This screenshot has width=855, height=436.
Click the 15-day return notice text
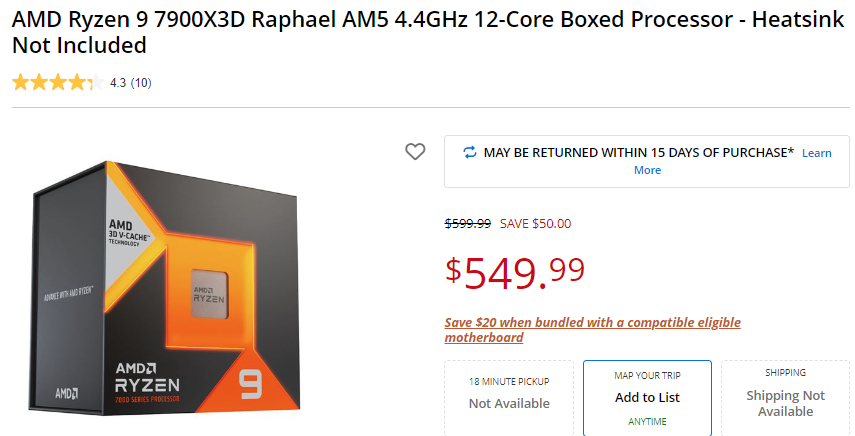point(638,153)
